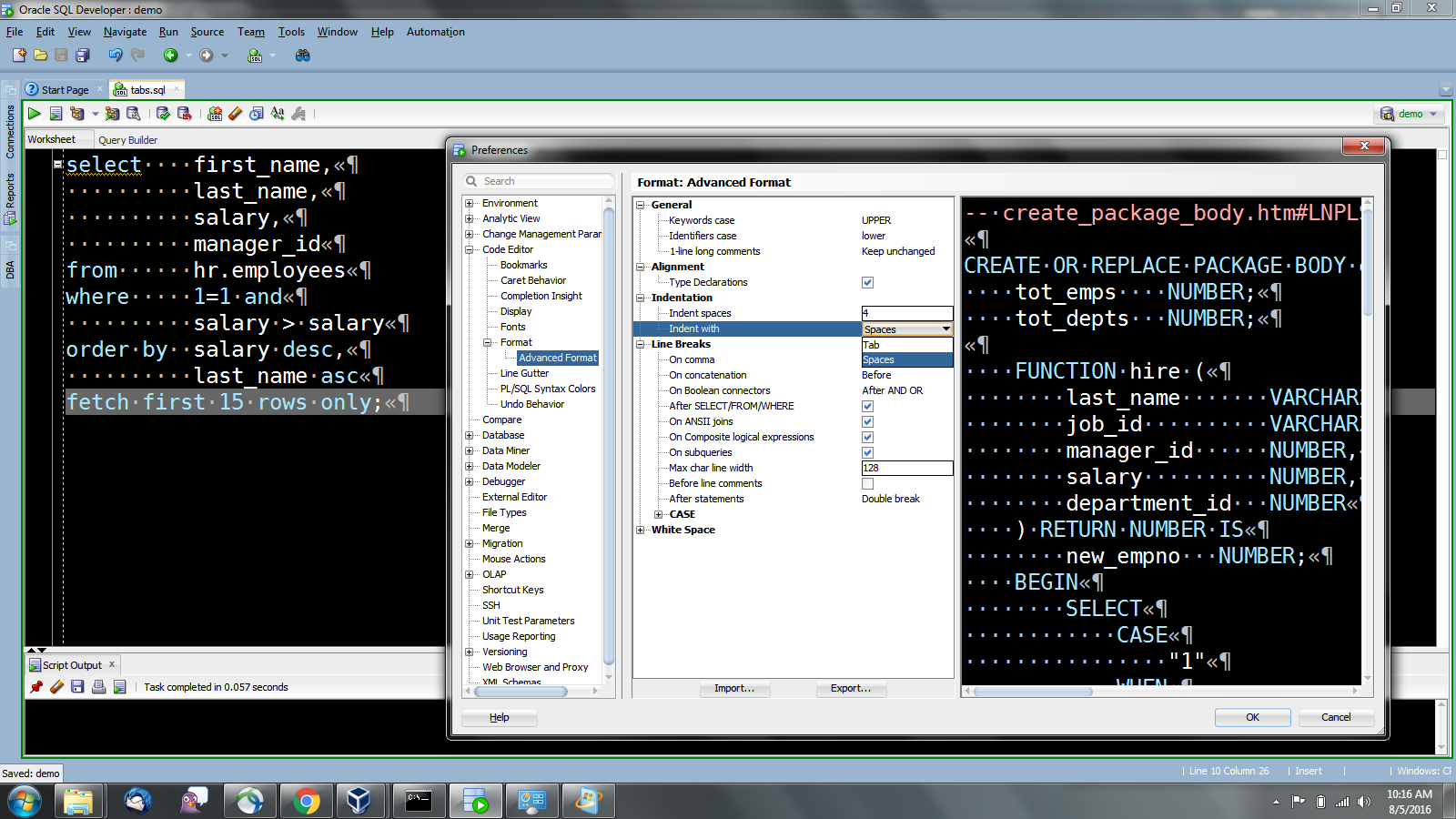Open Chrome from the Windows taskbar
Screen dimensions: 1456x819
(307, 801)
